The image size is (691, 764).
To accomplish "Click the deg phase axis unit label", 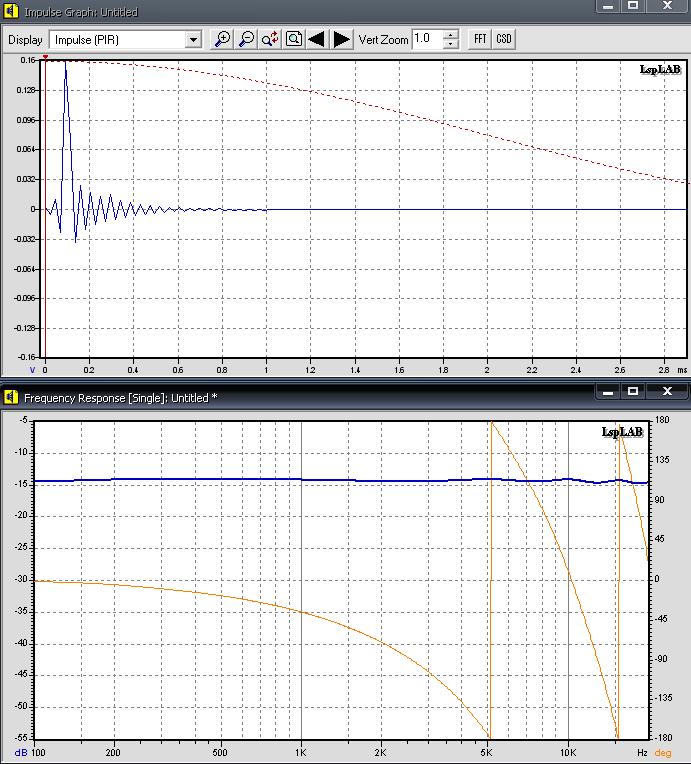I will [663, 753].
